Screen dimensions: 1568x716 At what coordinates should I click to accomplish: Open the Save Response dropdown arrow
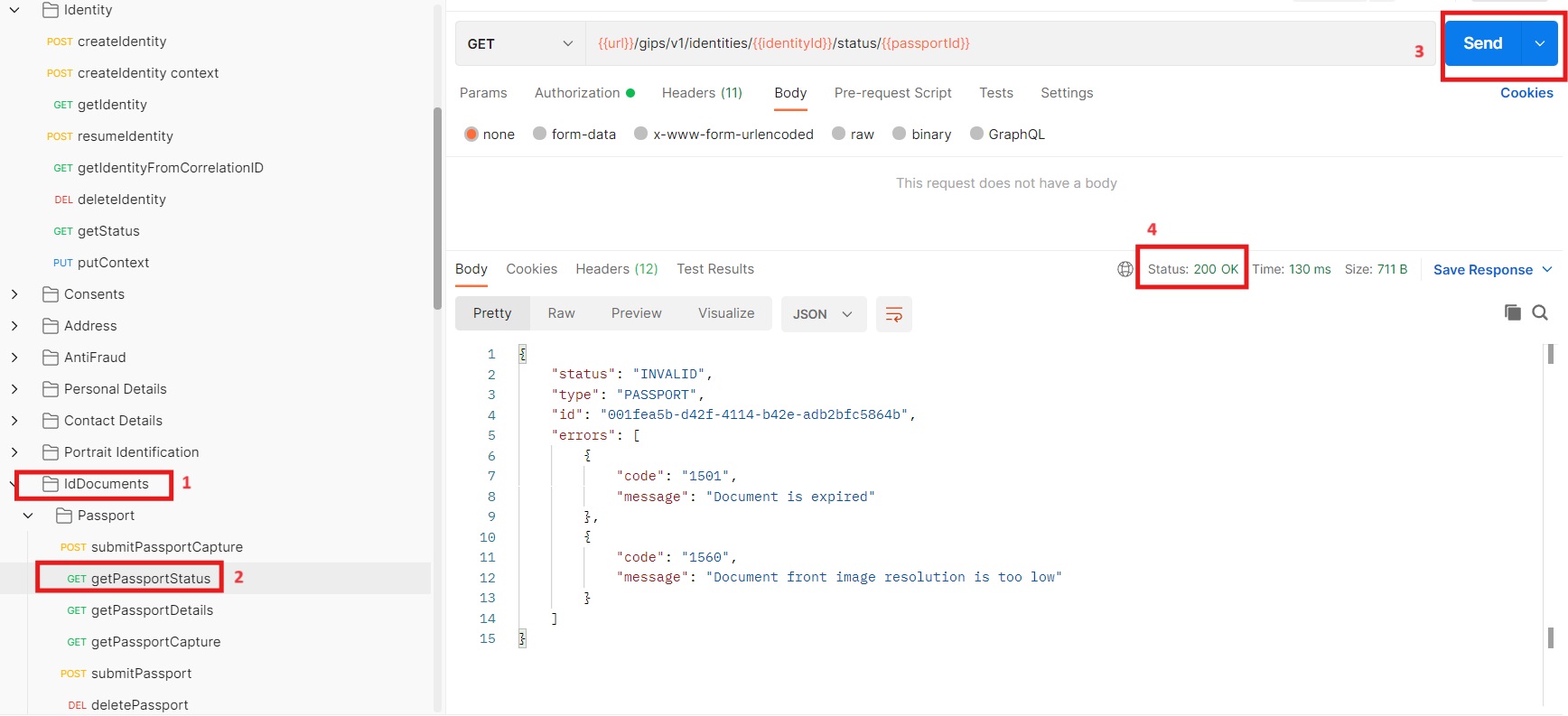(1547, 269)
